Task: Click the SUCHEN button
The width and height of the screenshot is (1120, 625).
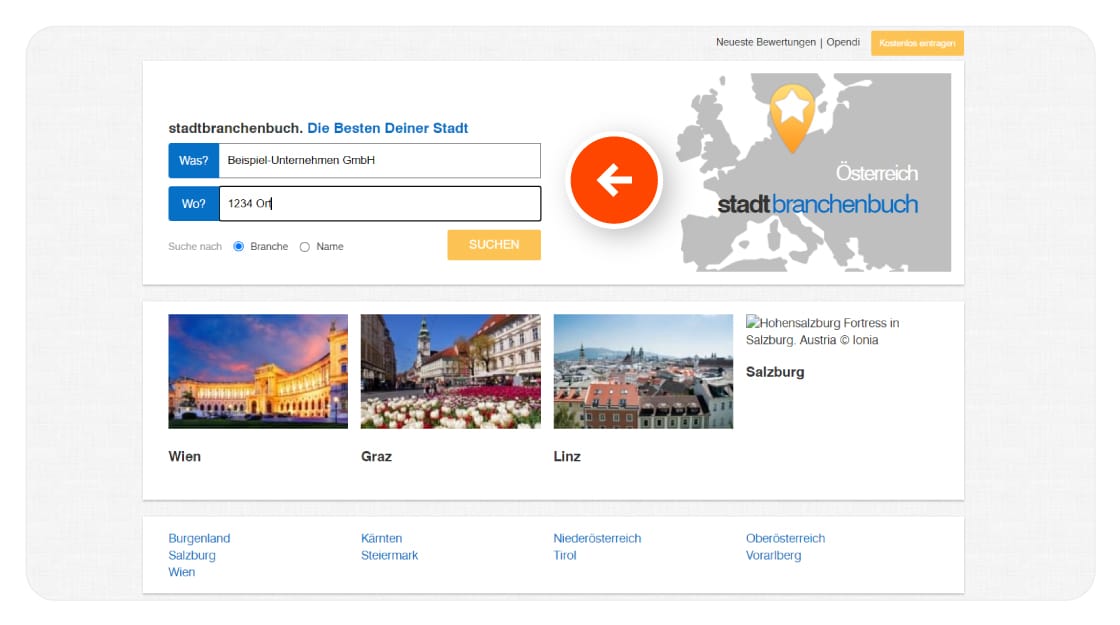Action: pyautogui.click(x=494, y=245)
